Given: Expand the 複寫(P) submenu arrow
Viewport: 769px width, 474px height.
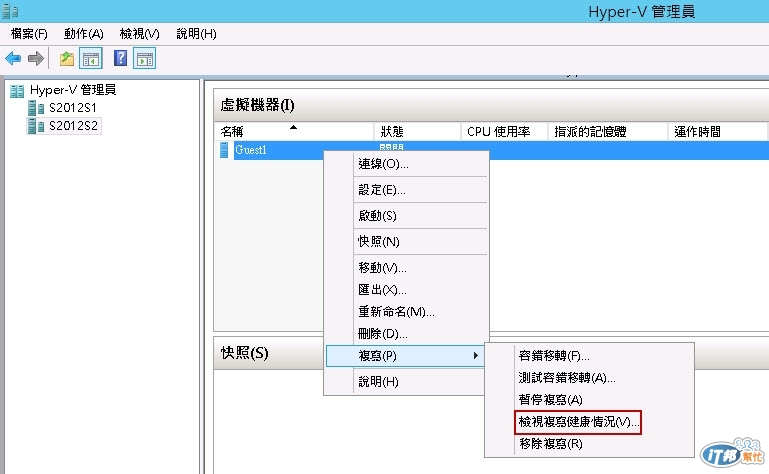Looking at the screenshot, I should coord(475,355).
